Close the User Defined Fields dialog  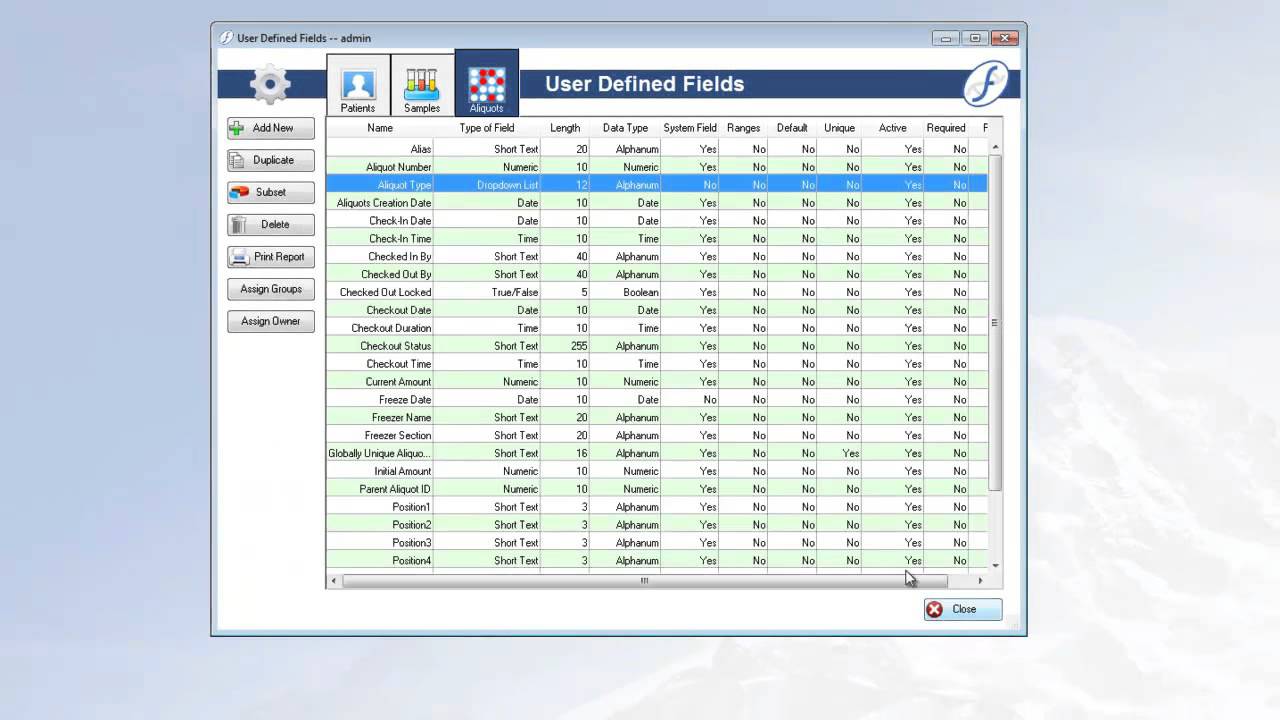pos(963,609)
